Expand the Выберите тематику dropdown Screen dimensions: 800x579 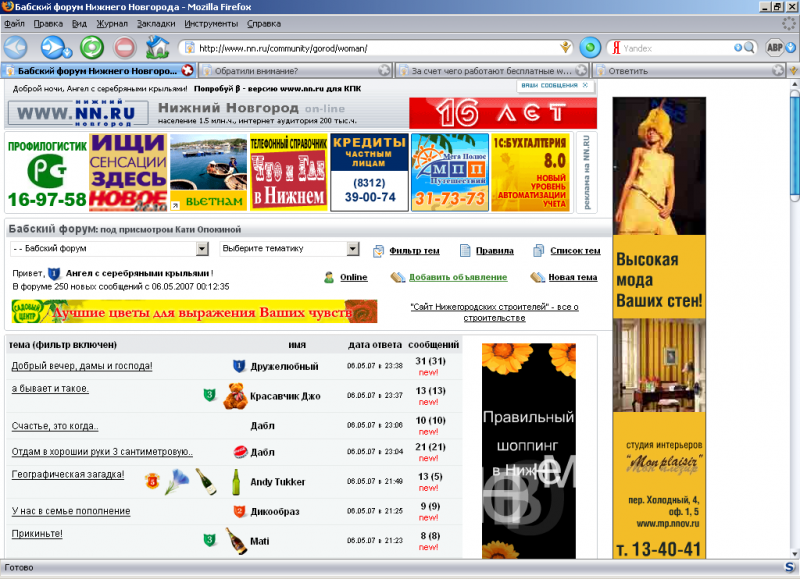tap(353, 248)
